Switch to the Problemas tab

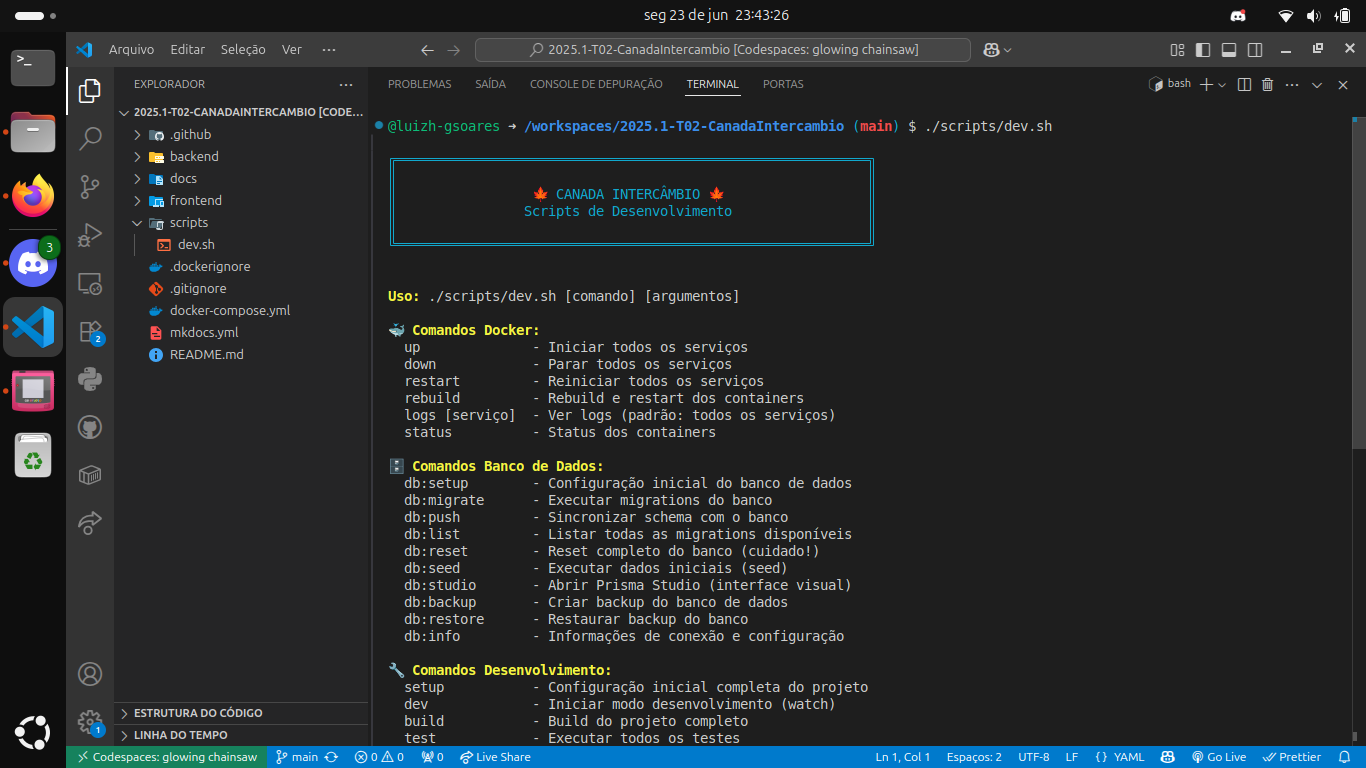(420, 85)
